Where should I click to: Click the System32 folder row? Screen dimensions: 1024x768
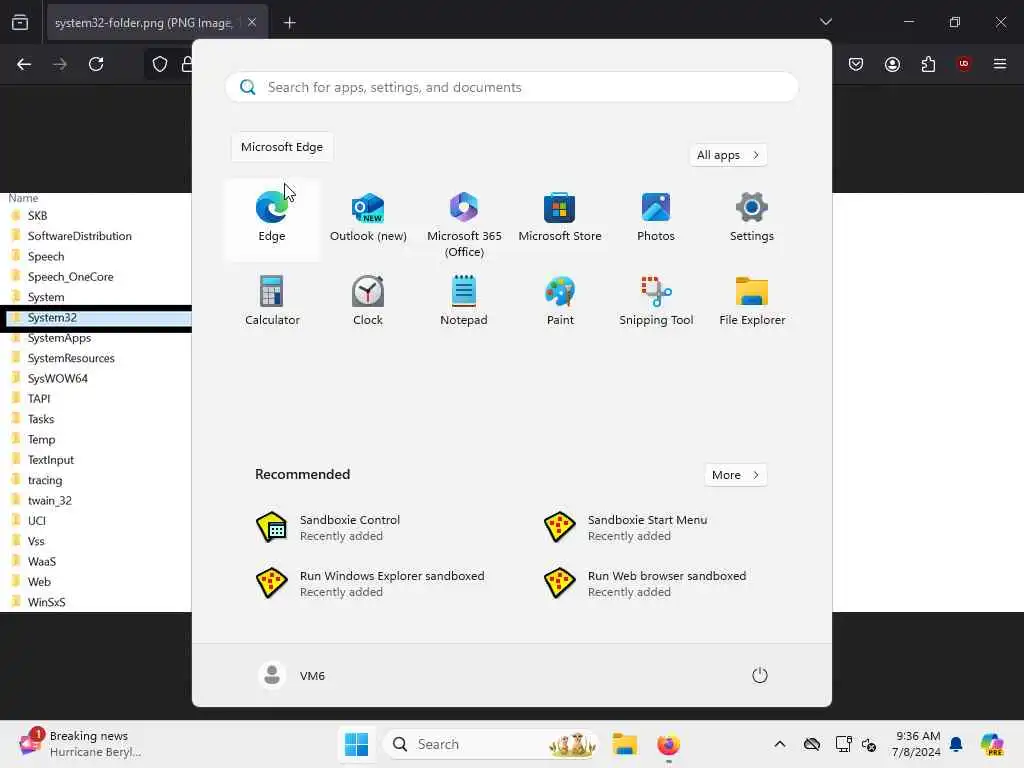coord(98,318)
